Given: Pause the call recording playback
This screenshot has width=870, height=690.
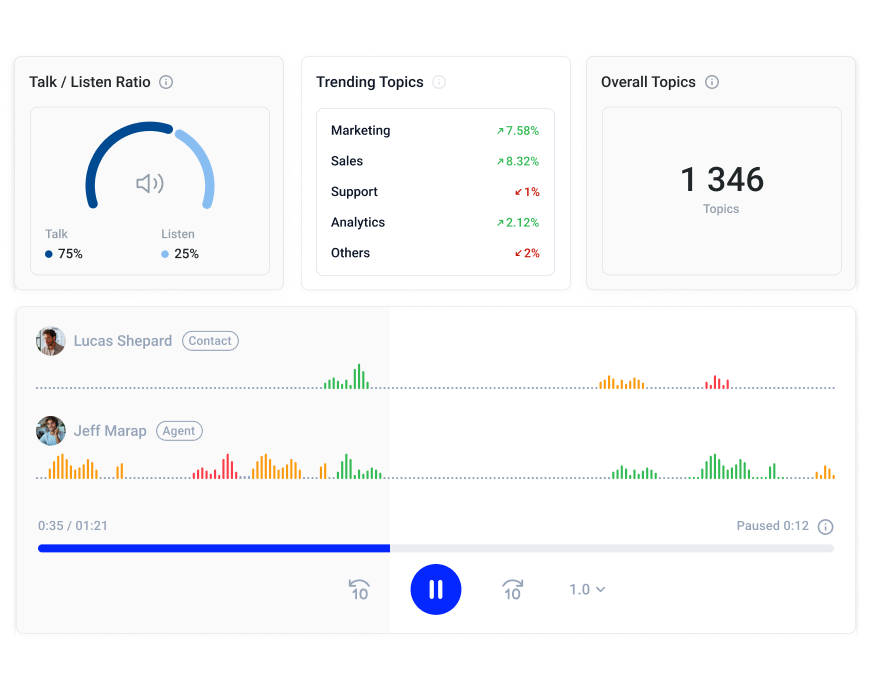Looking at the screenshot, I should click(x=436, y=589).
